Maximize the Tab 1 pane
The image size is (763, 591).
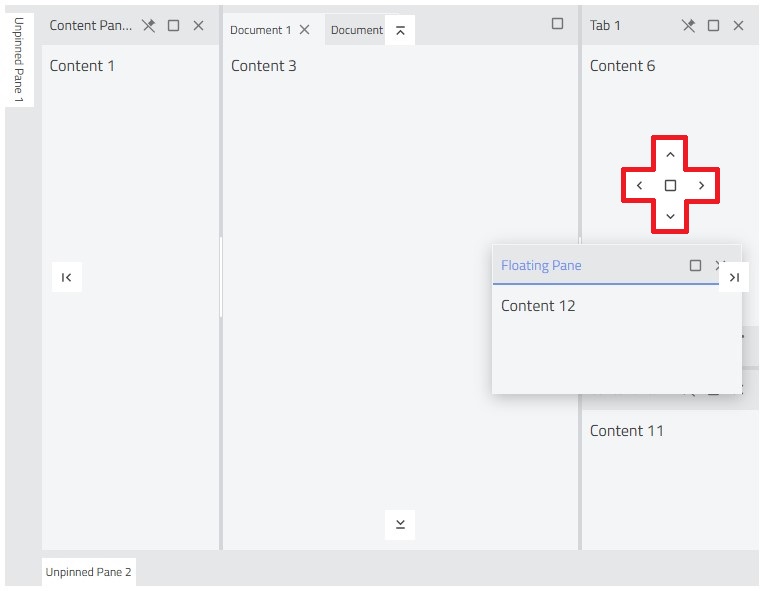(713, 26)
